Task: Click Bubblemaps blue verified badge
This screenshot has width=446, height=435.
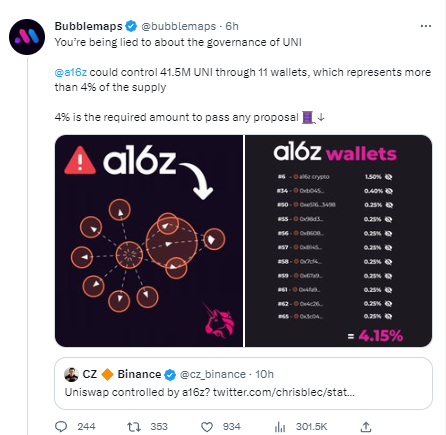Action: coord(131,26)
